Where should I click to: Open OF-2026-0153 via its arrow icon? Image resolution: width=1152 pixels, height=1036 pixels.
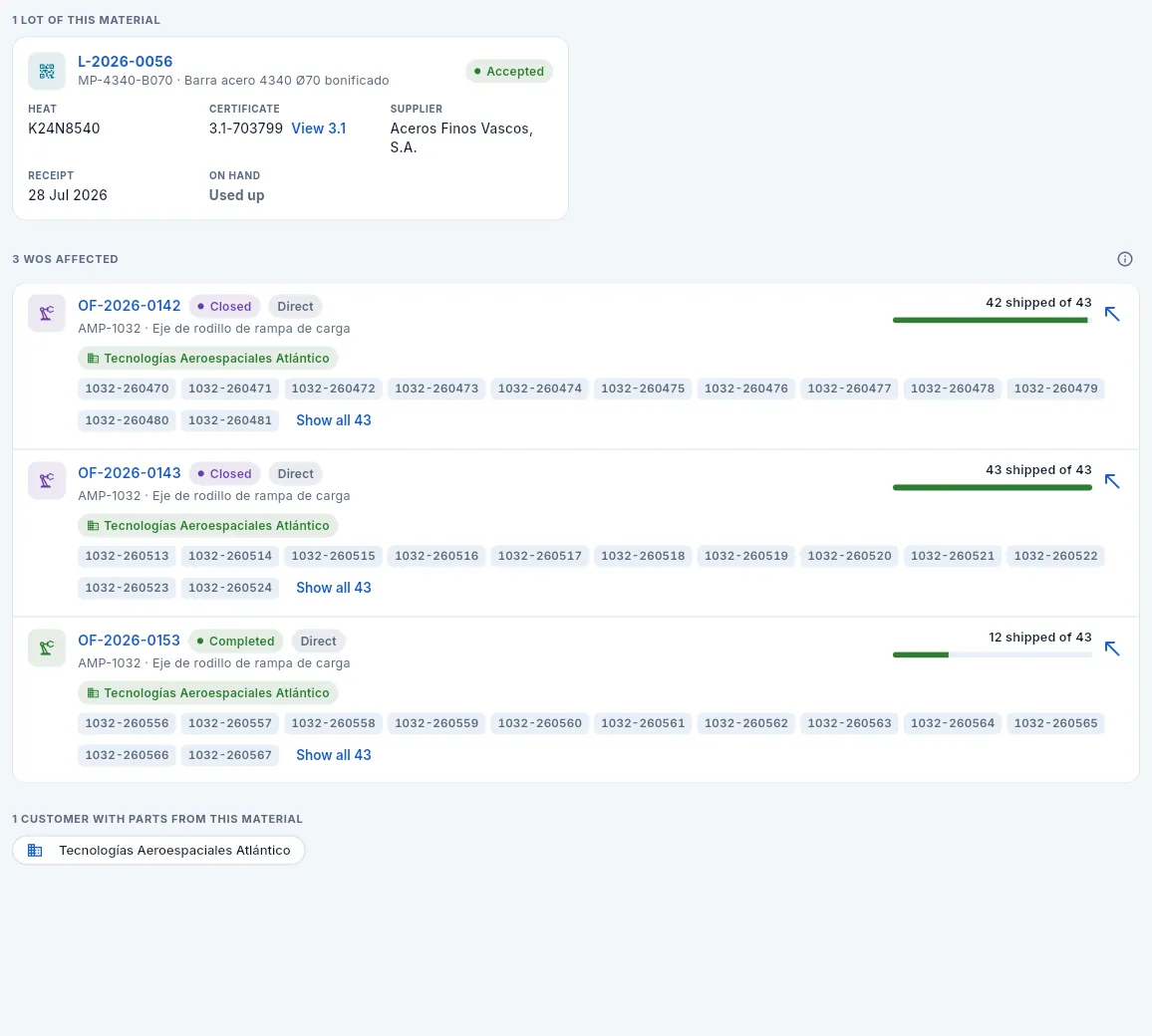coord(1112,649)
